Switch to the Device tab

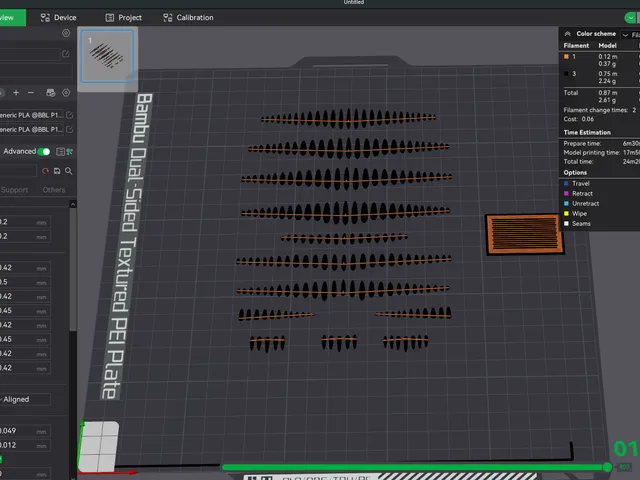point(58,18)
